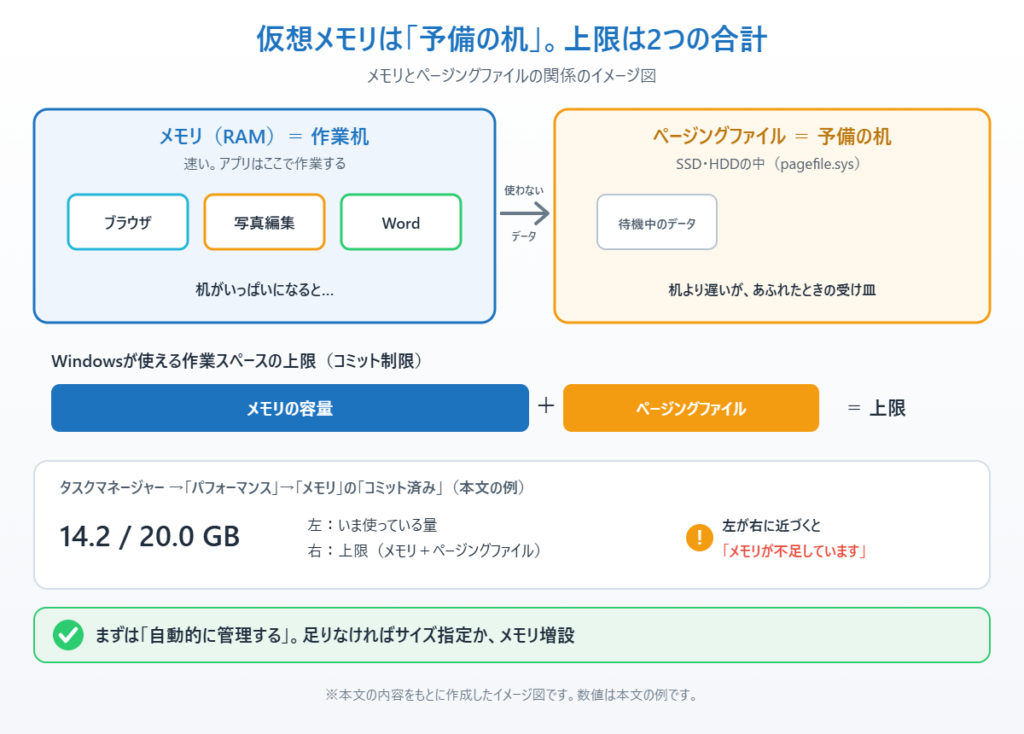The image size is (1024, 734).
Task: Click text まずは「自動的に管理する」
Action: 197,635
